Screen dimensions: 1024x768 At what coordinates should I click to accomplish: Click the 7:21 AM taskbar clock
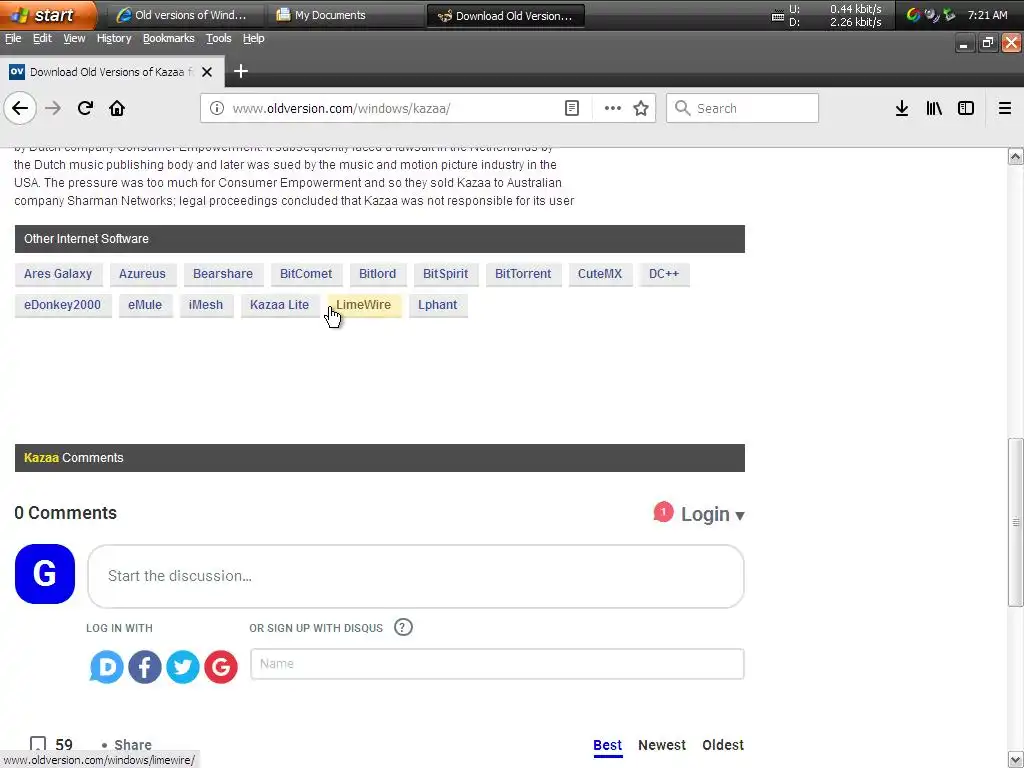(987, 15)
